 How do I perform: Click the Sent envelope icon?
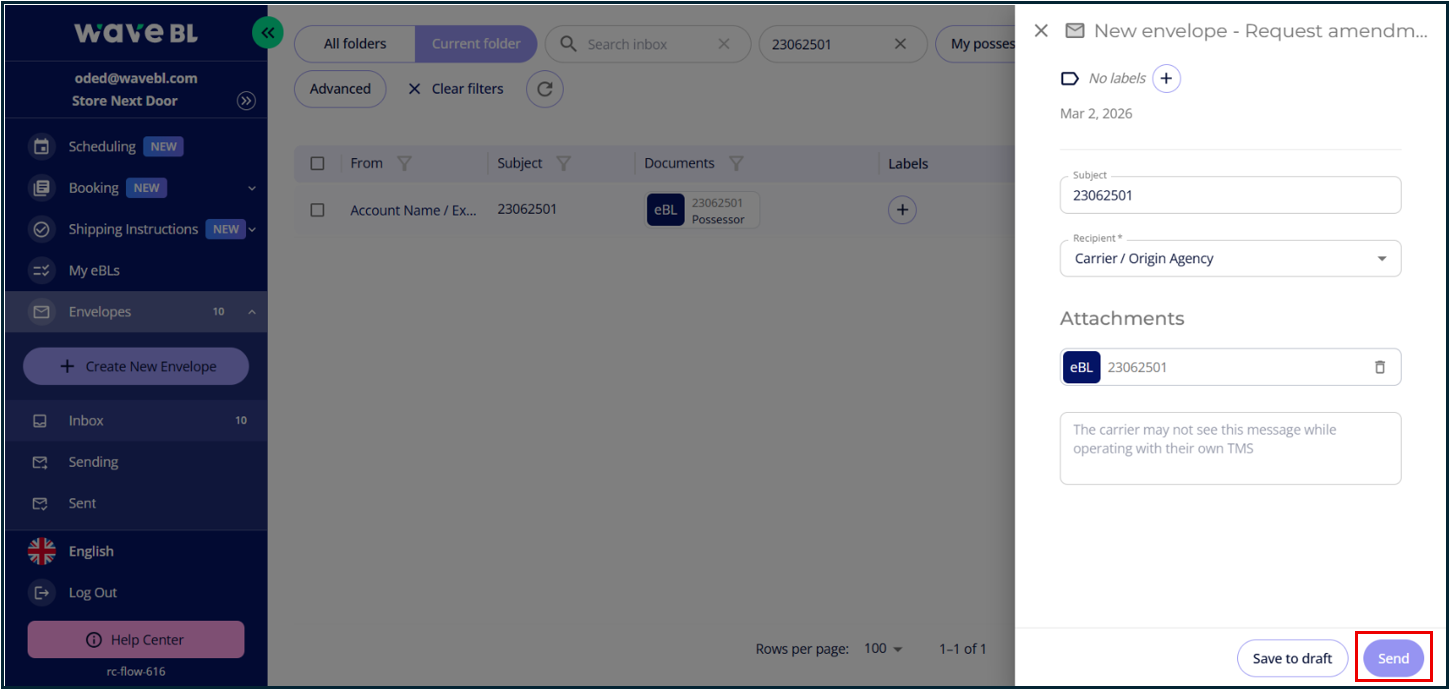[x=40, y=503]
